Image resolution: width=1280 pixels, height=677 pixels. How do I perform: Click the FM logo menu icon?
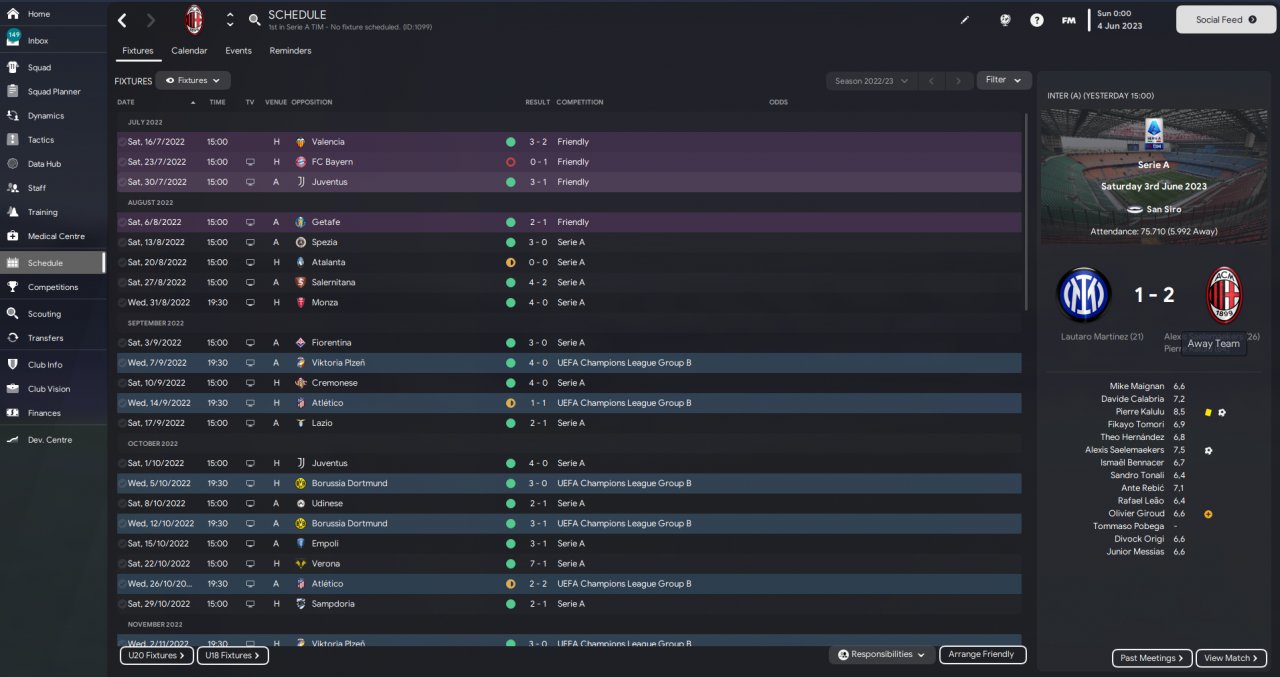coord(1069,20)
